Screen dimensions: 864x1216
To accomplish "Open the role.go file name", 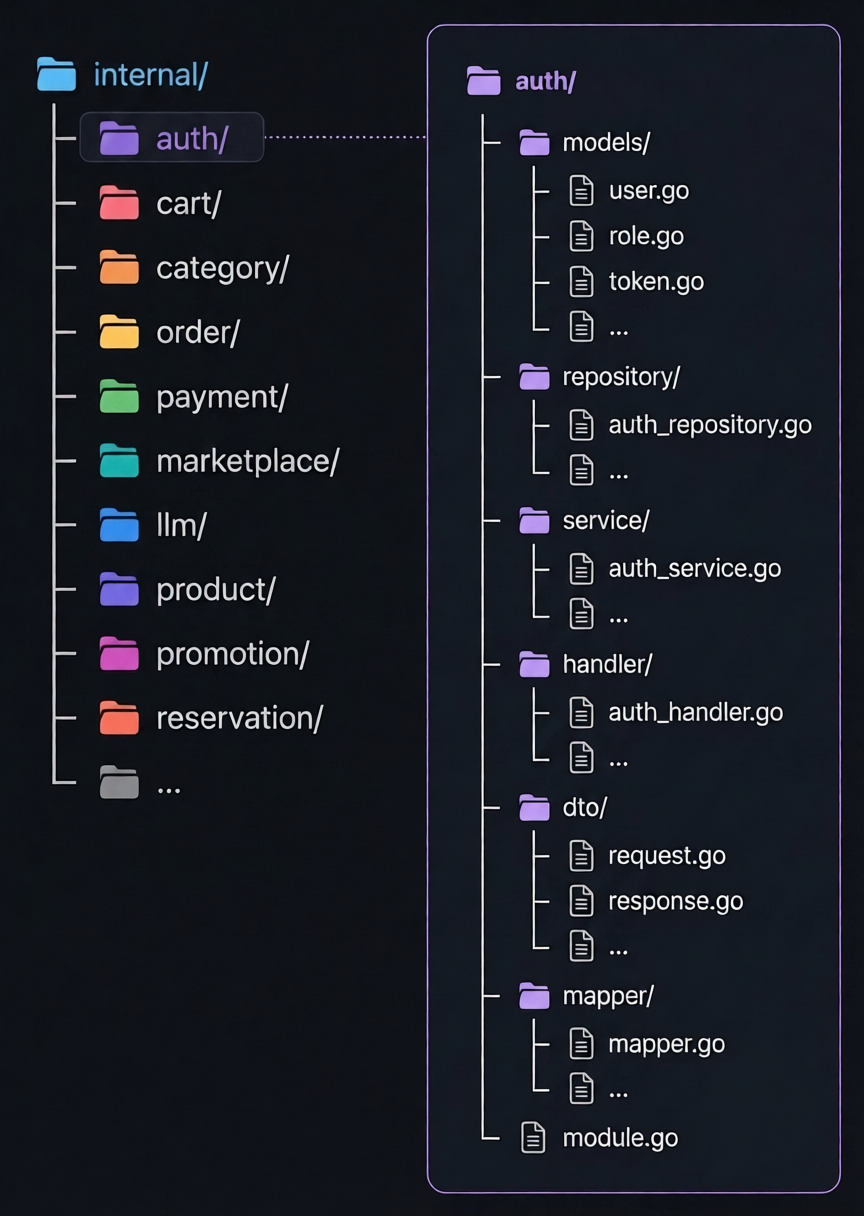I will tap(646, 236).
